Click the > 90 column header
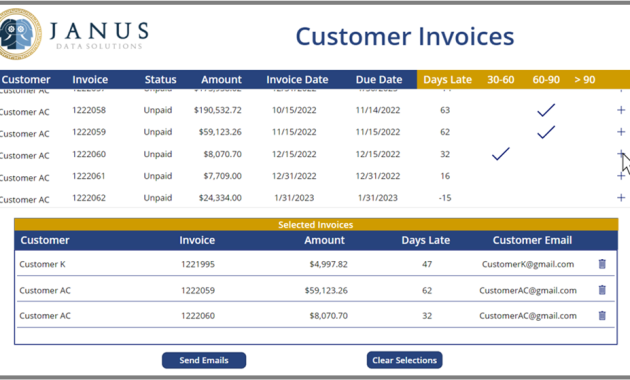This screenshot has width=630, height=380. 585,80
